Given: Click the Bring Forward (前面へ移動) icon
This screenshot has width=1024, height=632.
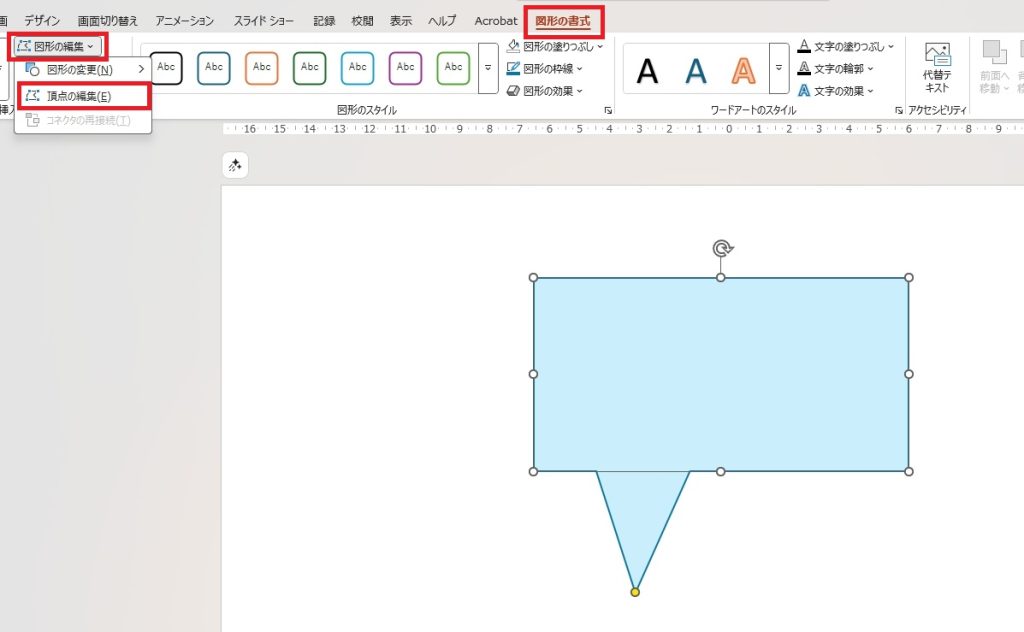Looking at the screenshot, I should click(994, 55).
